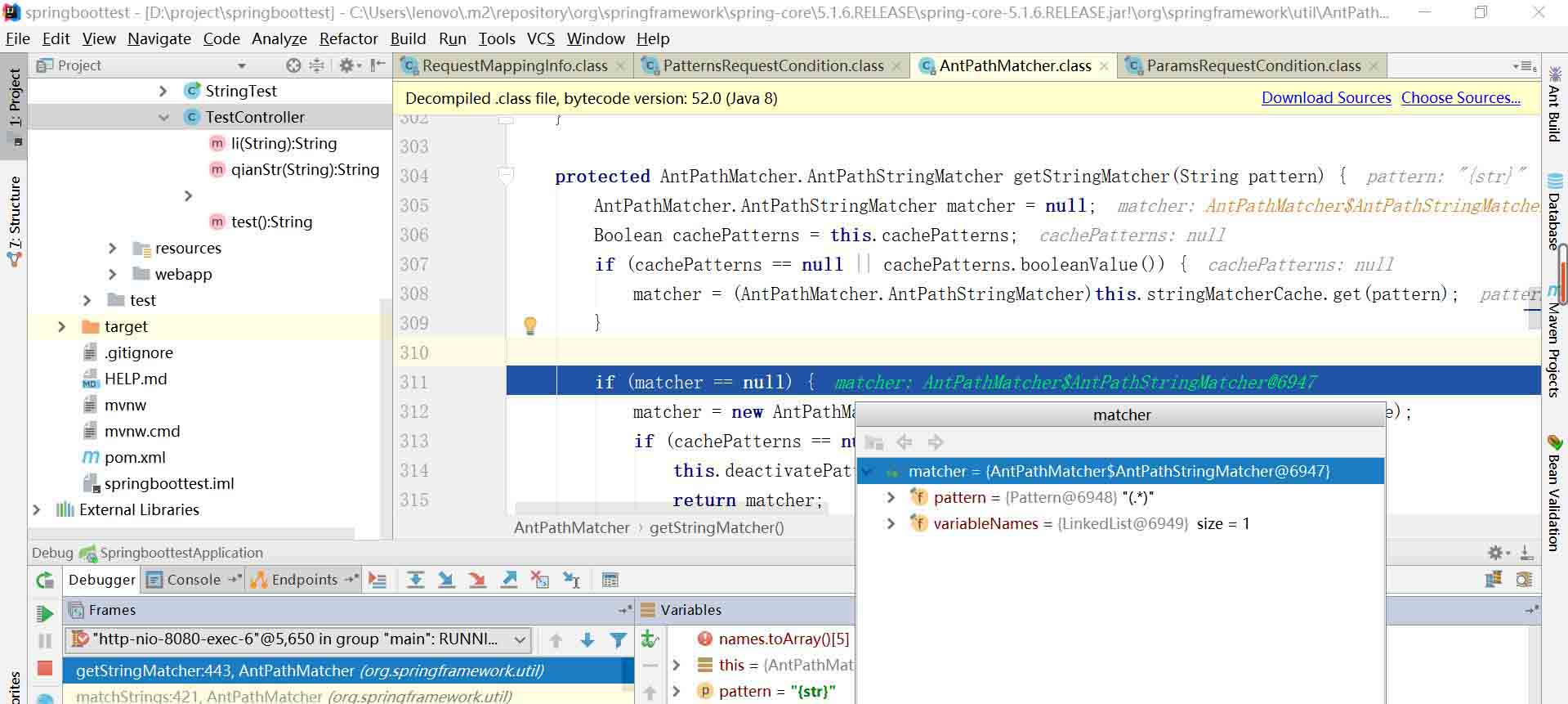Click the frames filter funnel icon
Screen dimensions: 1568x704
click(619, 640)
